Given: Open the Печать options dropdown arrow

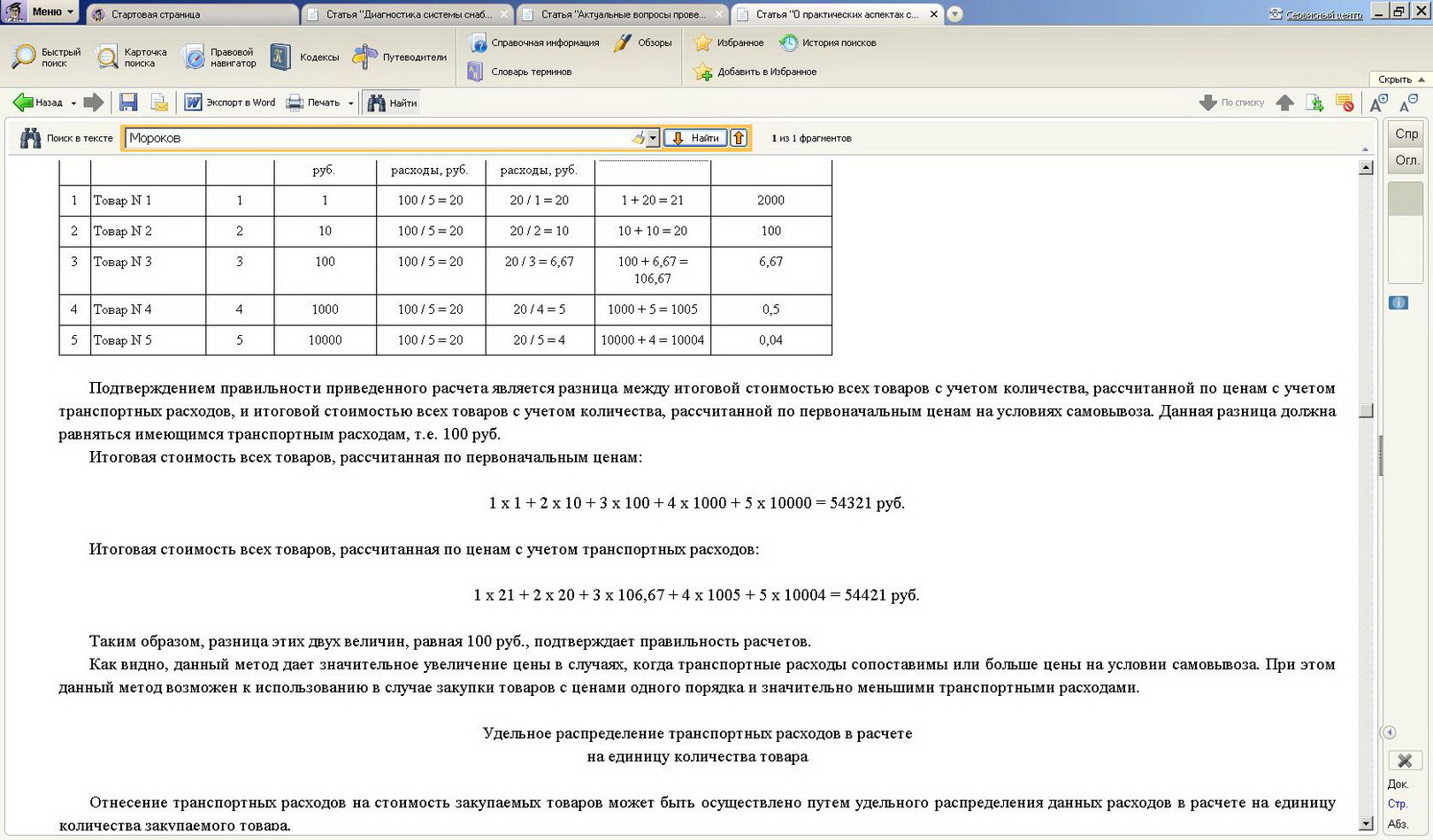Looking at the screenshot, I should click(351, 103).
